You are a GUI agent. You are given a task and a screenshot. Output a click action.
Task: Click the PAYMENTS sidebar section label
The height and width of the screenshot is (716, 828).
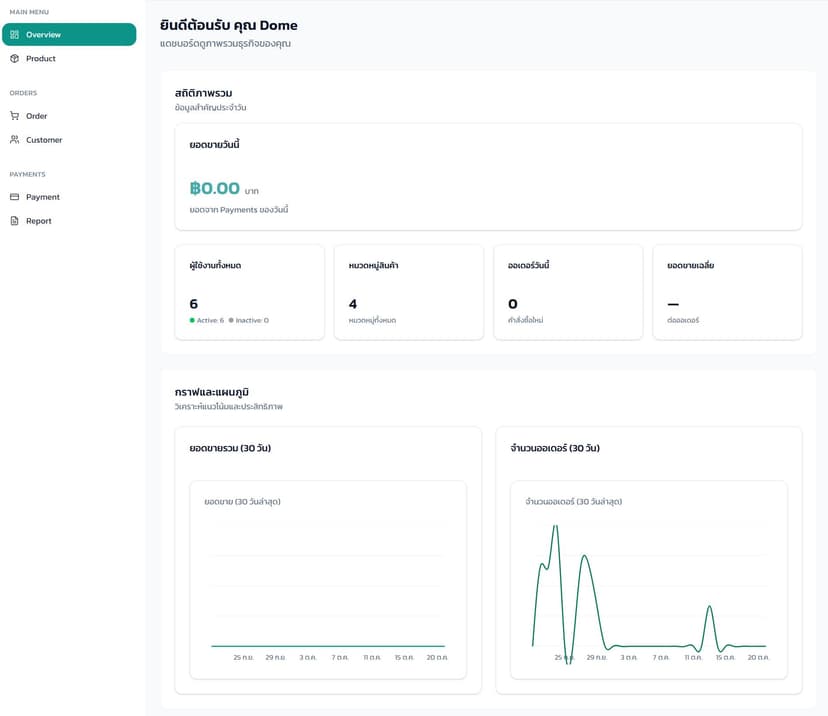point(27,174)
